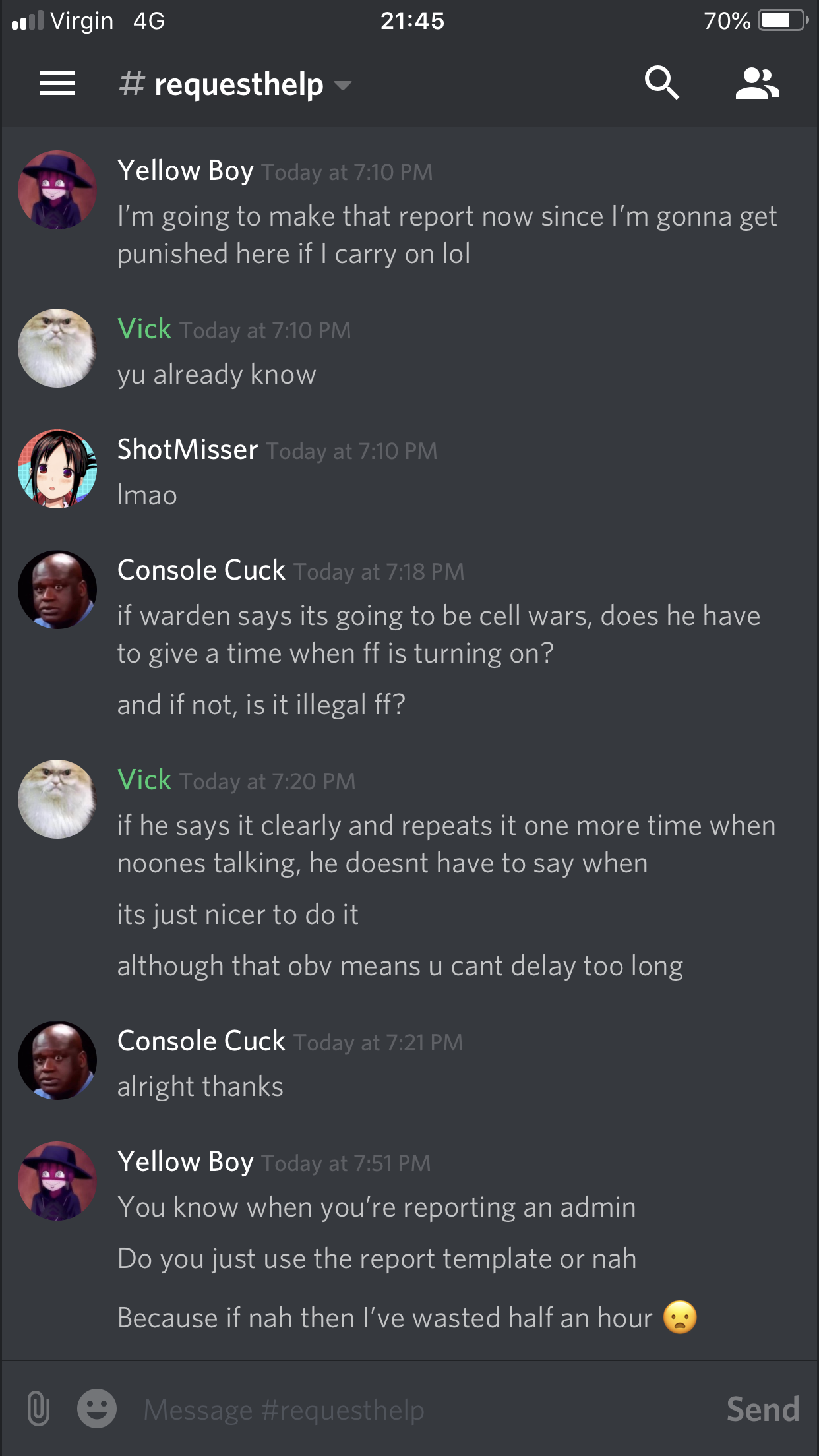
Task: Open the emoji picker smiley icon
Action: pyautogui.click(x=97, y=1409)
